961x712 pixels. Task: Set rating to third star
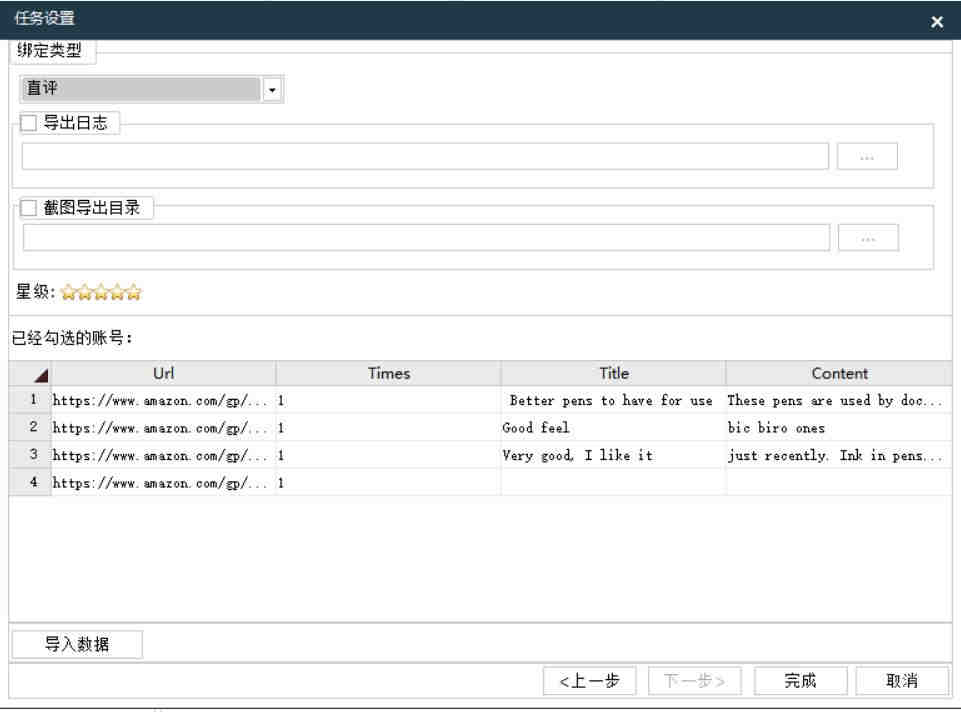[x=101, y=292]
